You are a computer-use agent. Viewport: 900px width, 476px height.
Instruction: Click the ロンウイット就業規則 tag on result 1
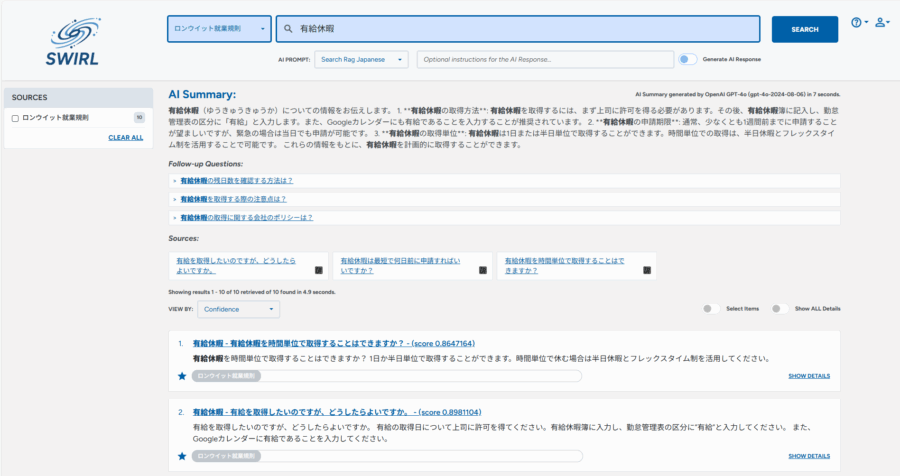[226, 376]
